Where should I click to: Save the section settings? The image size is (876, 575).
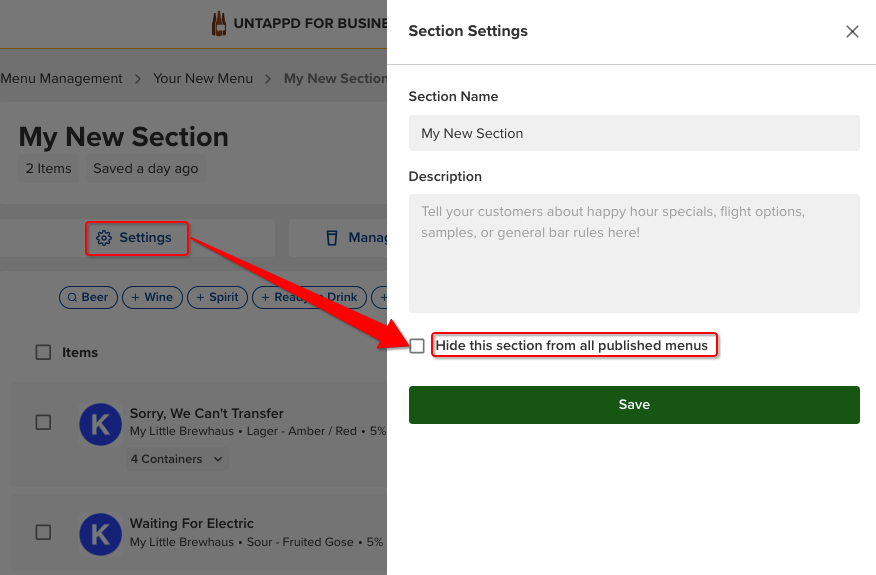[x=634, y=405]
